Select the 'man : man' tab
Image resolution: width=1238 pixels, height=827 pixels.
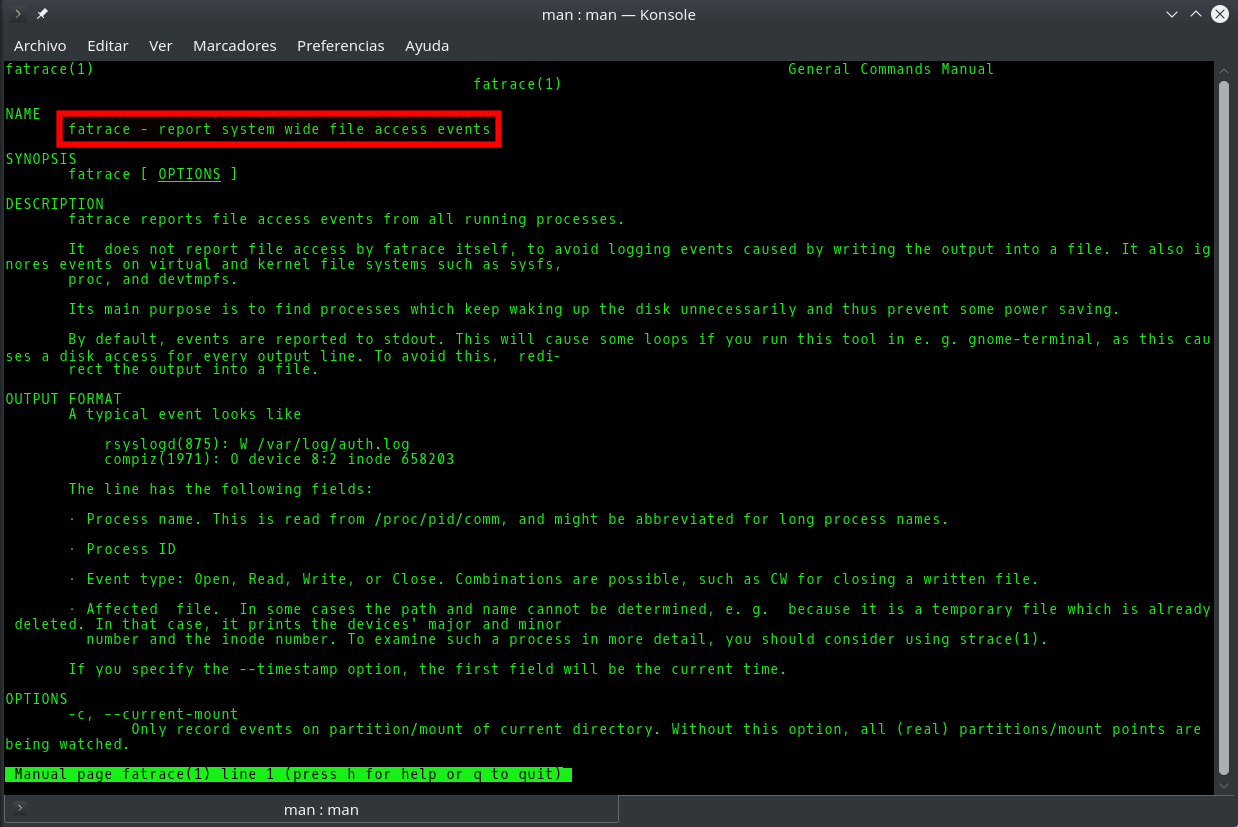pyautogui.click(x=321, y=809)
